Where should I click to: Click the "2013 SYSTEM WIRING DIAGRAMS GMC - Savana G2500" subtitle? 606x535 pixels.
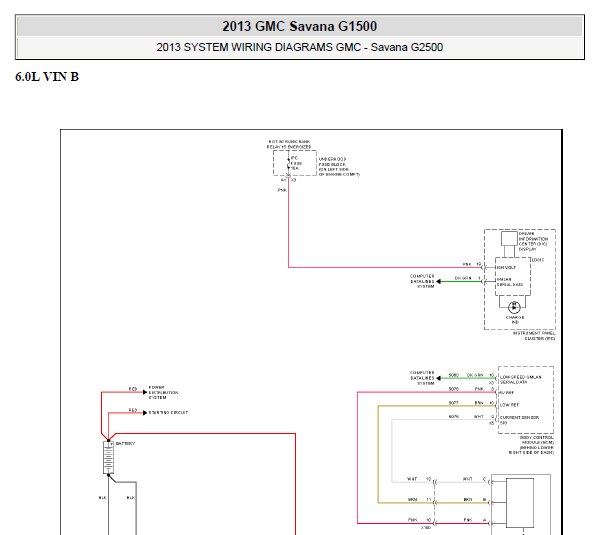300,47
